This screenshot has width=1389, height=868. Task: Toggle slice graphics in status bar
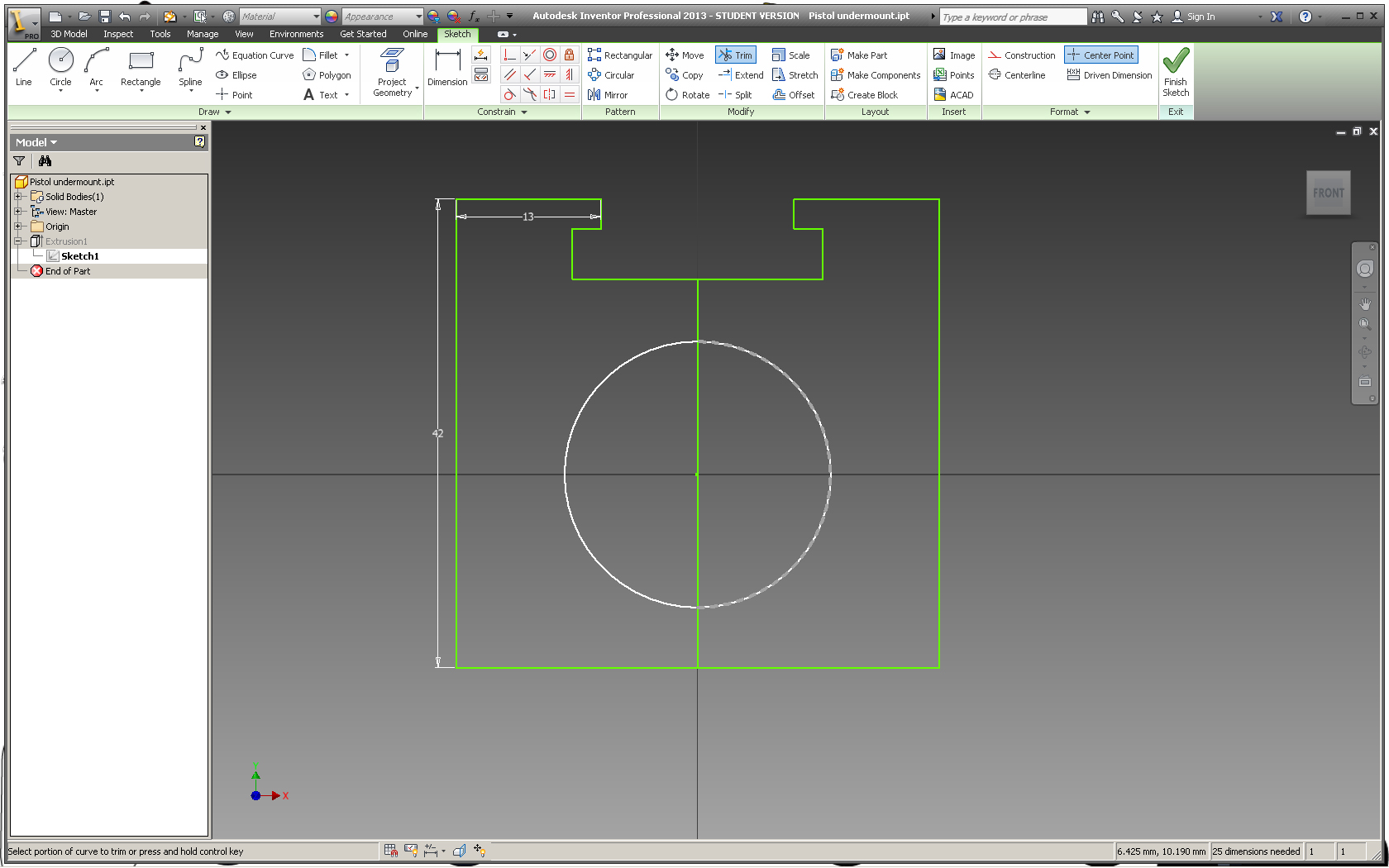(x=459, y=851)
